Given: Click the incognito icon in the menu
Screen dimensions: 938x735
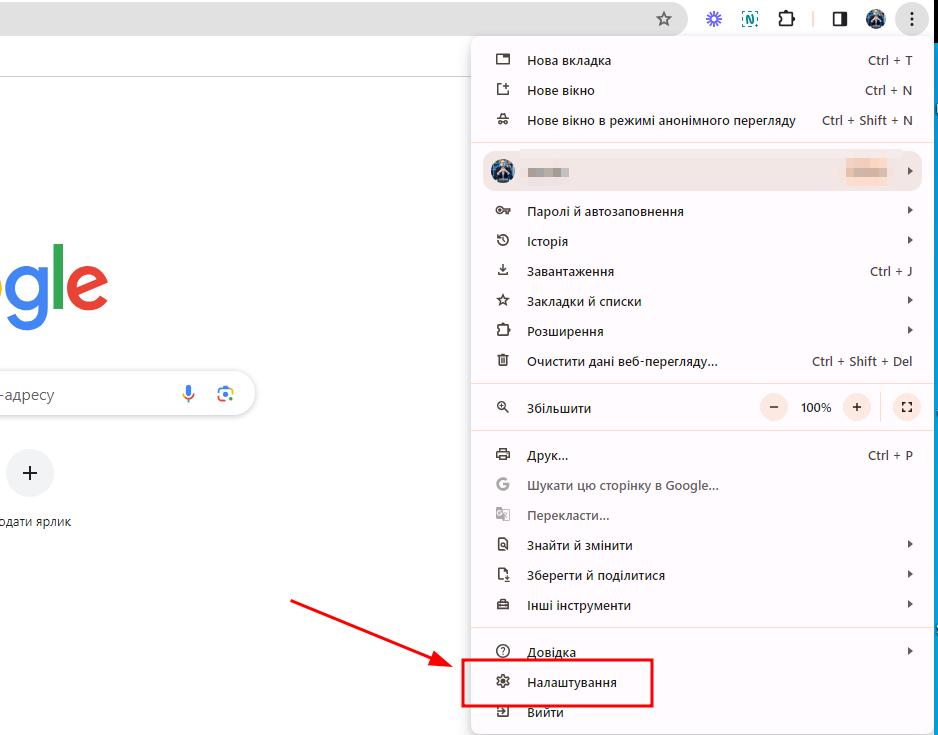Looking at the screenshot, I should [502, 119].
